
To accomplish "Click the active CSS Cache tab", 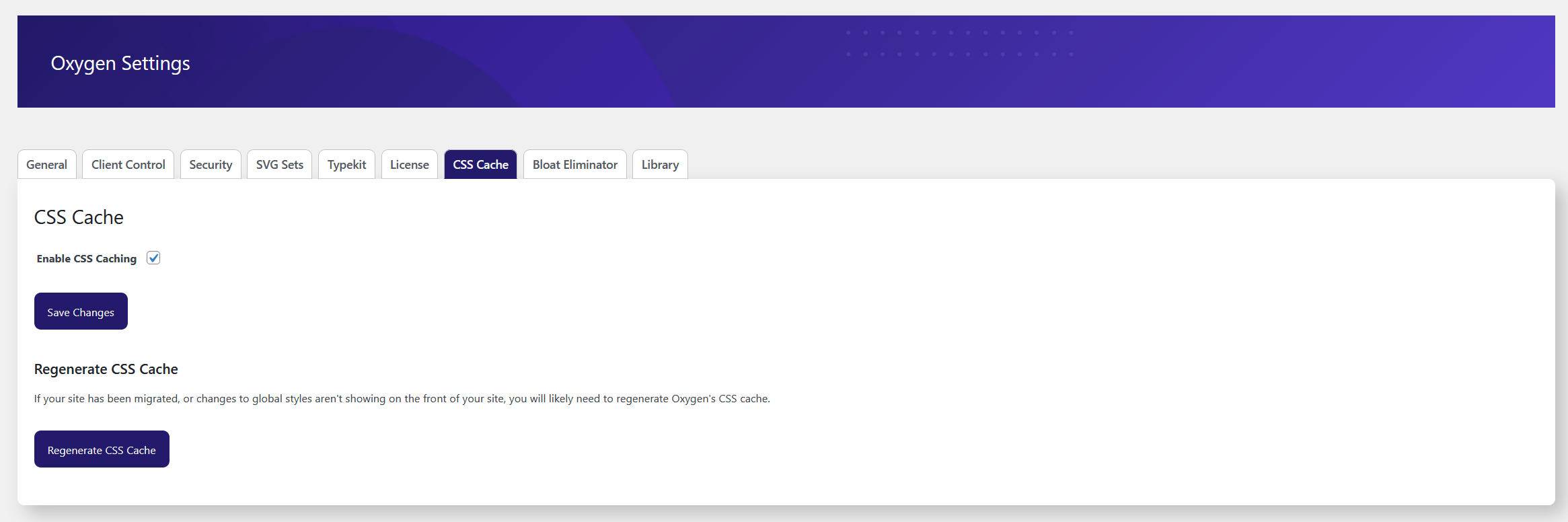I will (x=480, y=165).
